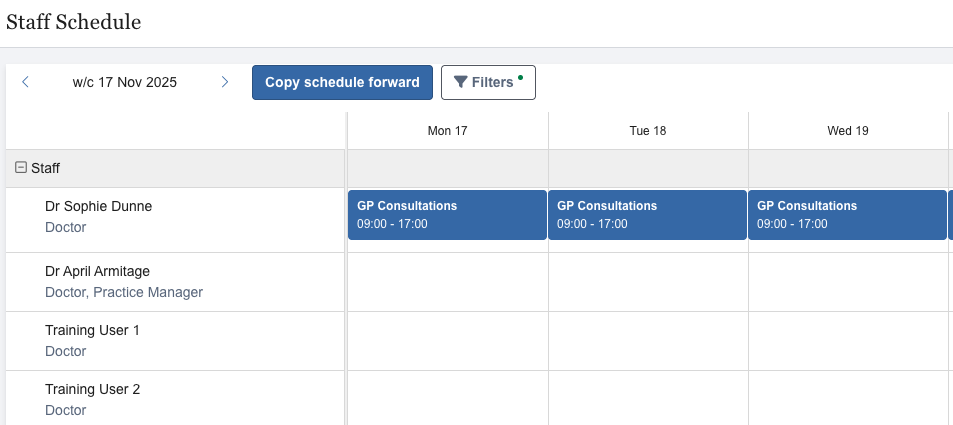The height and width of the screenshot is (425, 953).
Task: Click the funnel Filters icon
Action: pyautogui.click(x=460, y=82)
